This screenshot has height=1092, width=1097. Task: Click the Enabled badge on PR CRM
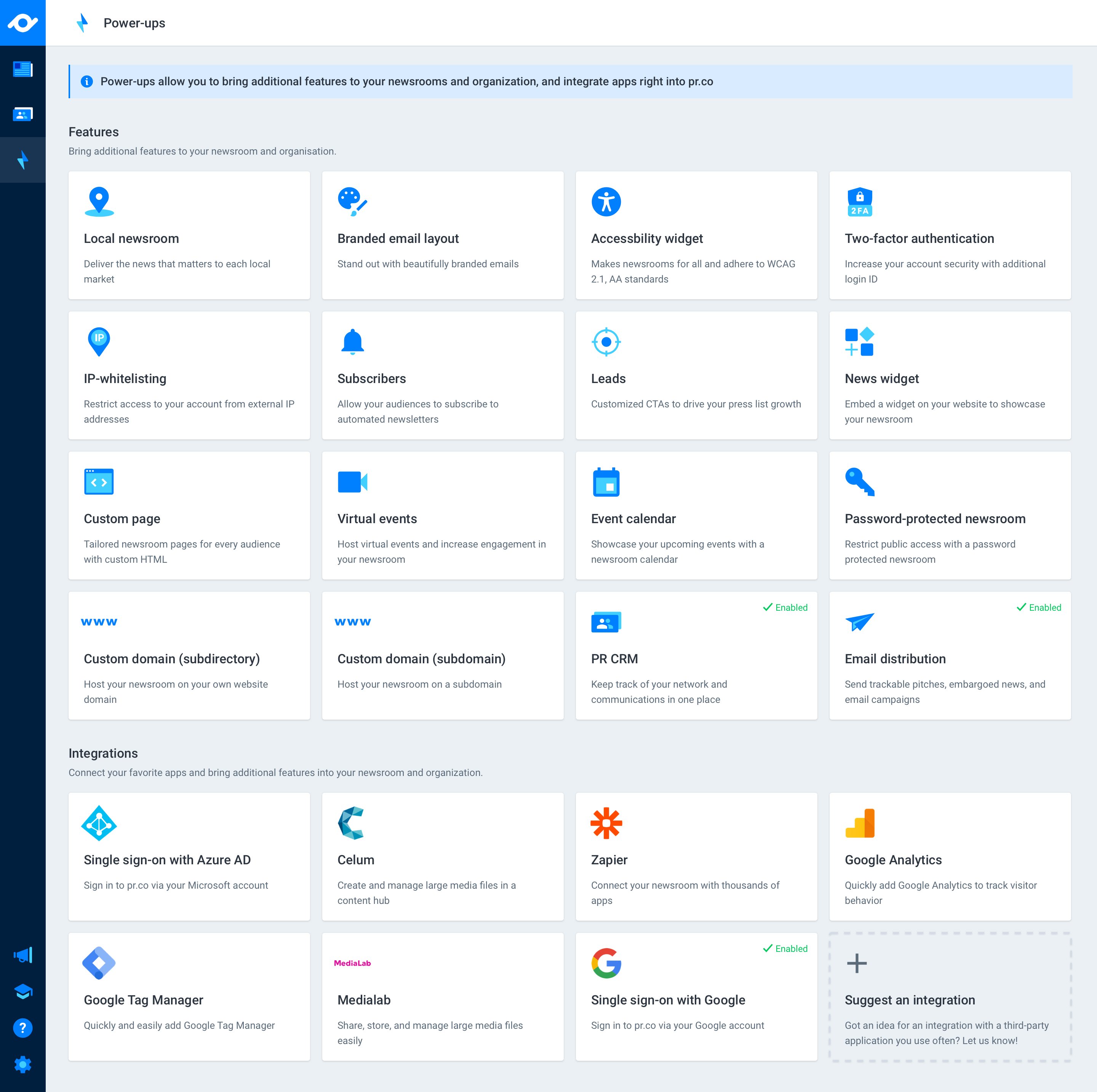click(x=785, y=607)
